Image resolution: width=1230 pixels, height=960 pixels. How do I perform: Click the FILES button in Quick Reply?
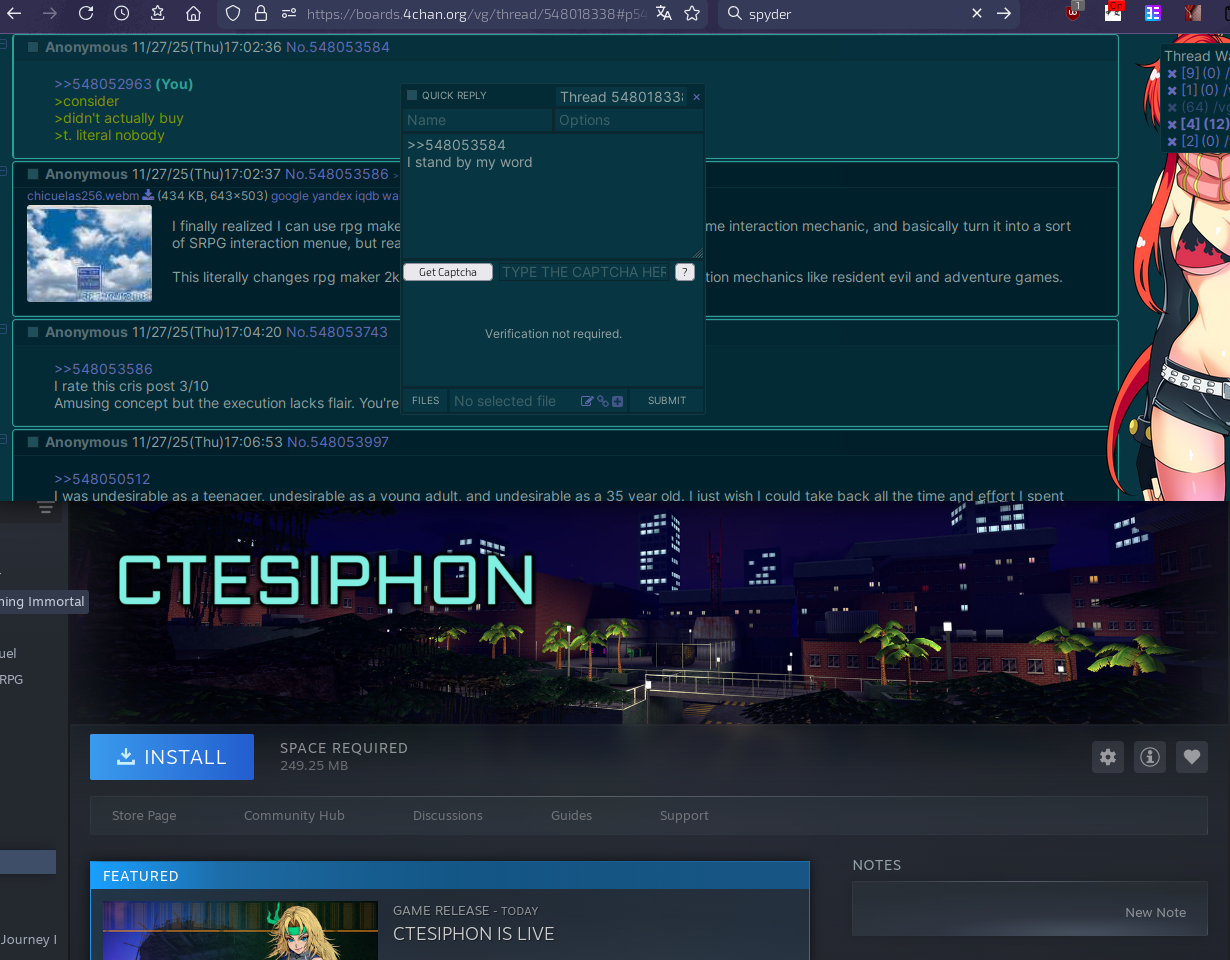[425, 400]
